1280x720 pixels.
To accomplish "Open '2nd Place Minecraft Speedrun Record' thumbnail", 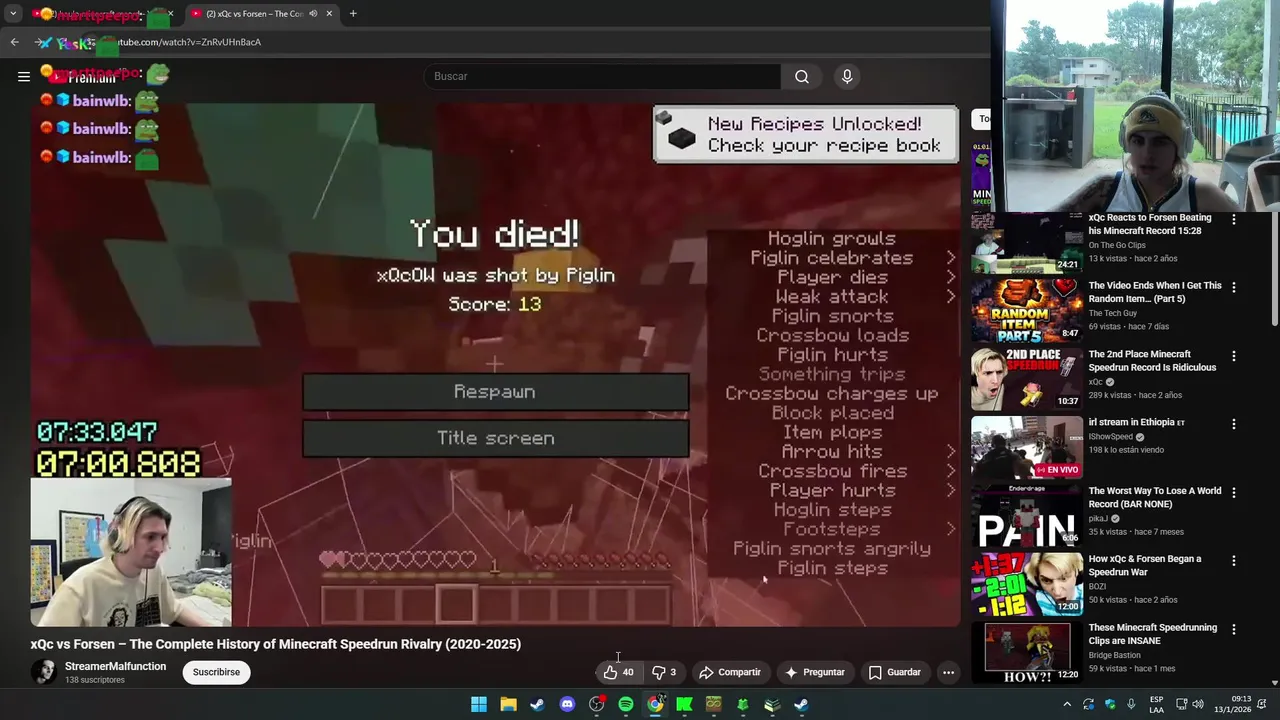I will pos(1027,379).
